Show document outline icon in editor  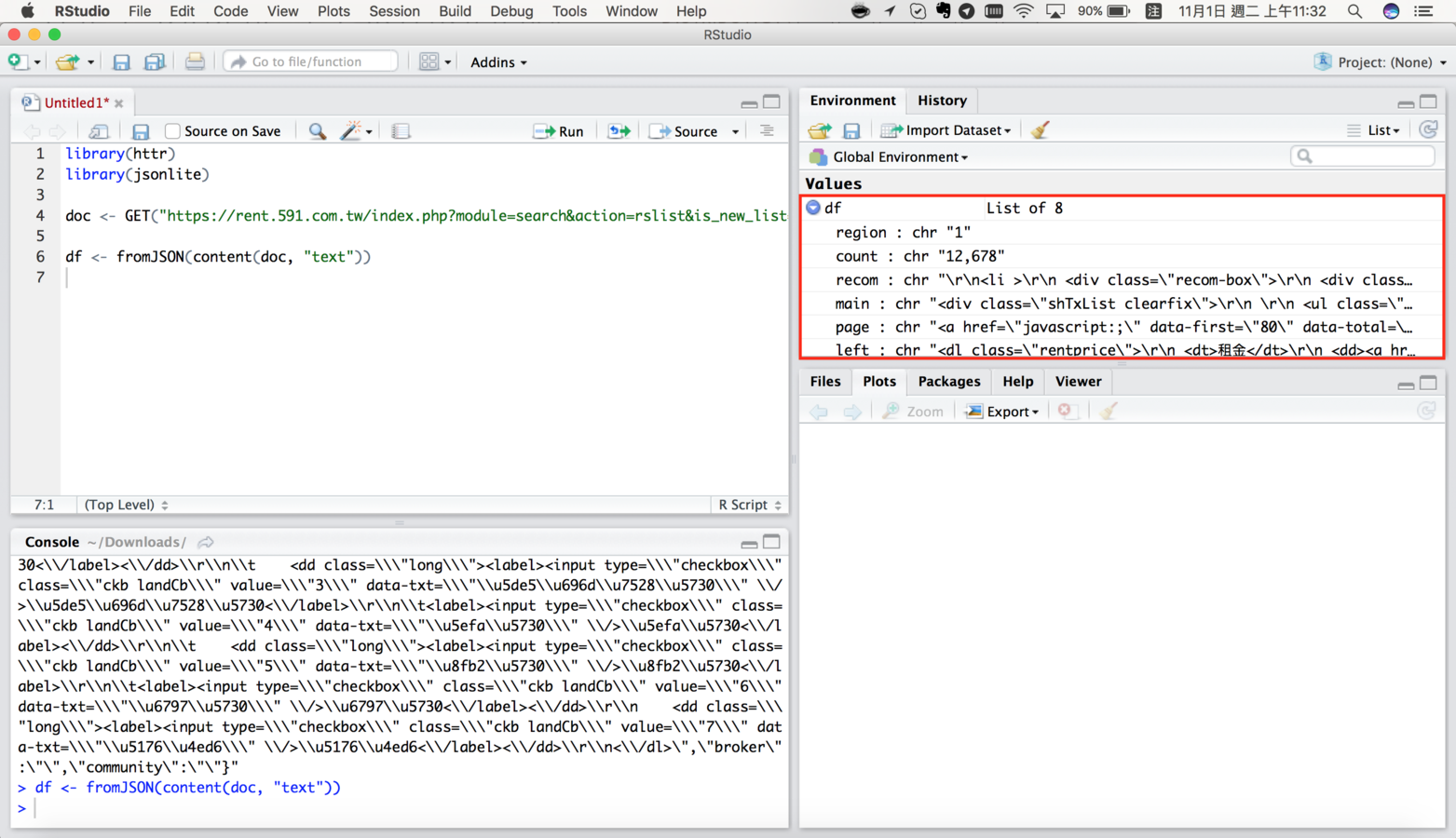click(x=767, y=131)
